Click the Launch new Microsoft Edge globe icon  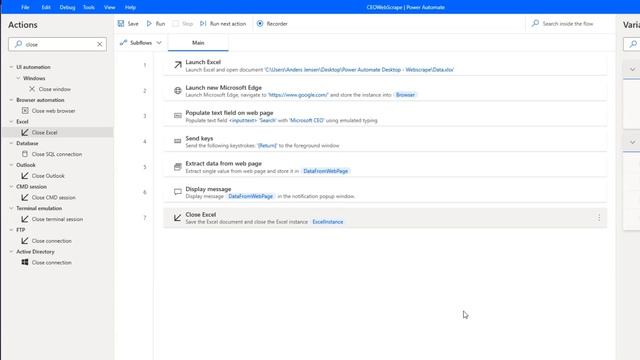(178, 91)
